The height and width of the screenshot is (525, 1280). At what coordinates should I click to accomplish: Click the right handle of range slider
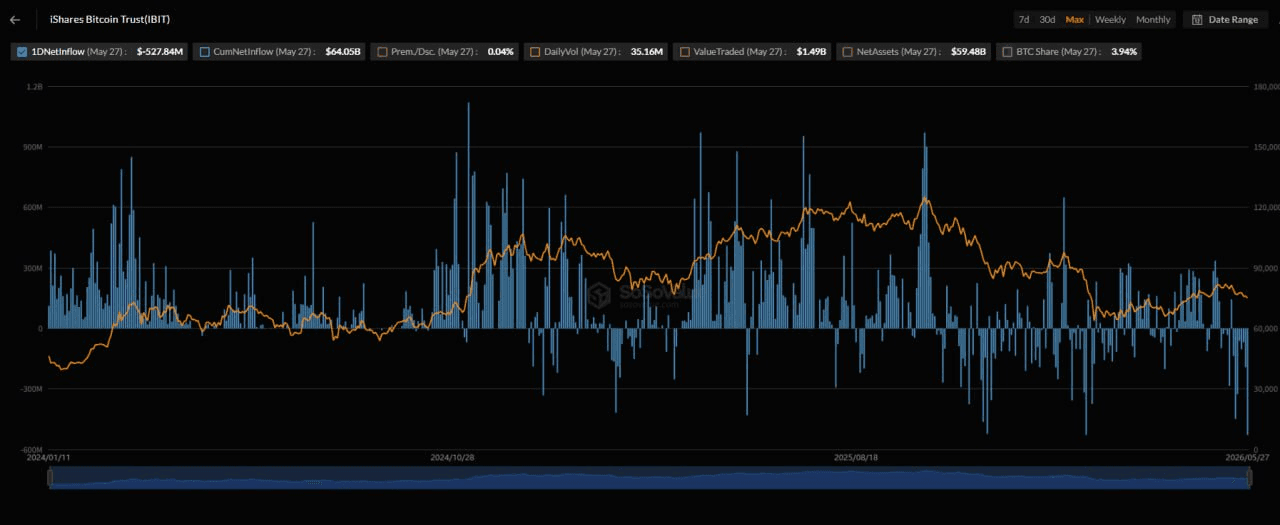click(1250, 479)
